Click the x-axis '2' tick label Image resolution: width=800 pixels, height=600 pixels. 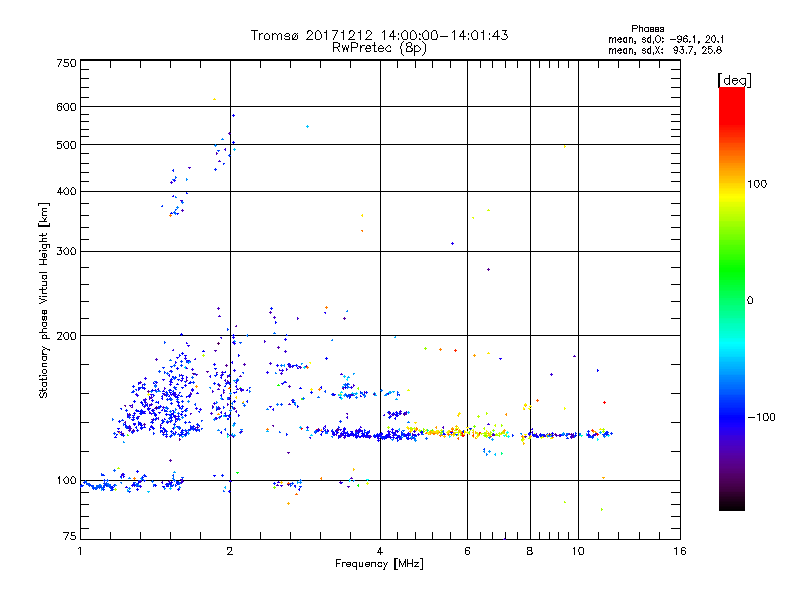pyautogui.click(x=230, y=551)
